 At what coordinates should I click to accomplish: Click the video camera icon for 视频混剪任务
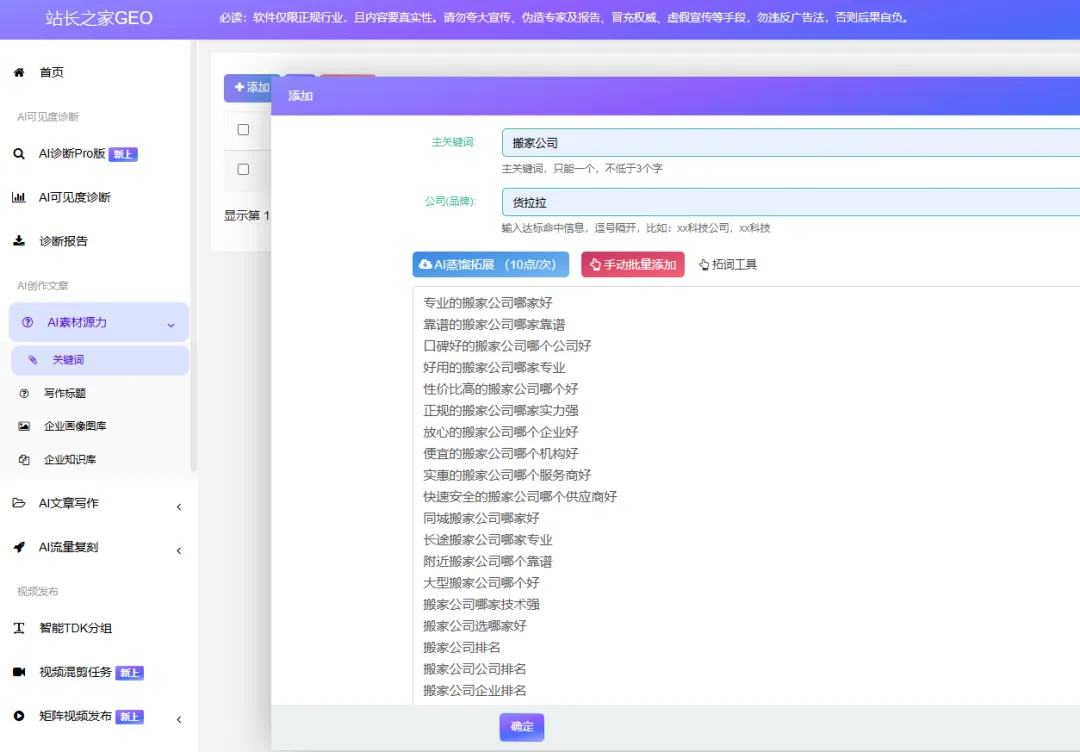tap(19, 672)
